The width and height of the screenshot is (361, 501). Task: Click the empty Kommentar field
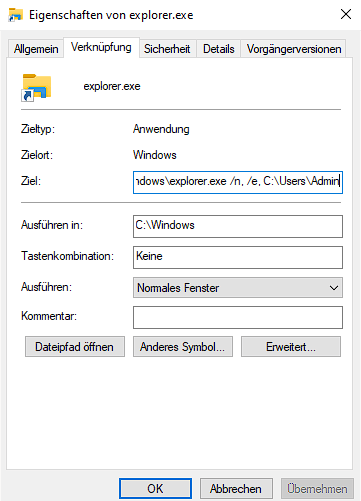click(238, 317)
